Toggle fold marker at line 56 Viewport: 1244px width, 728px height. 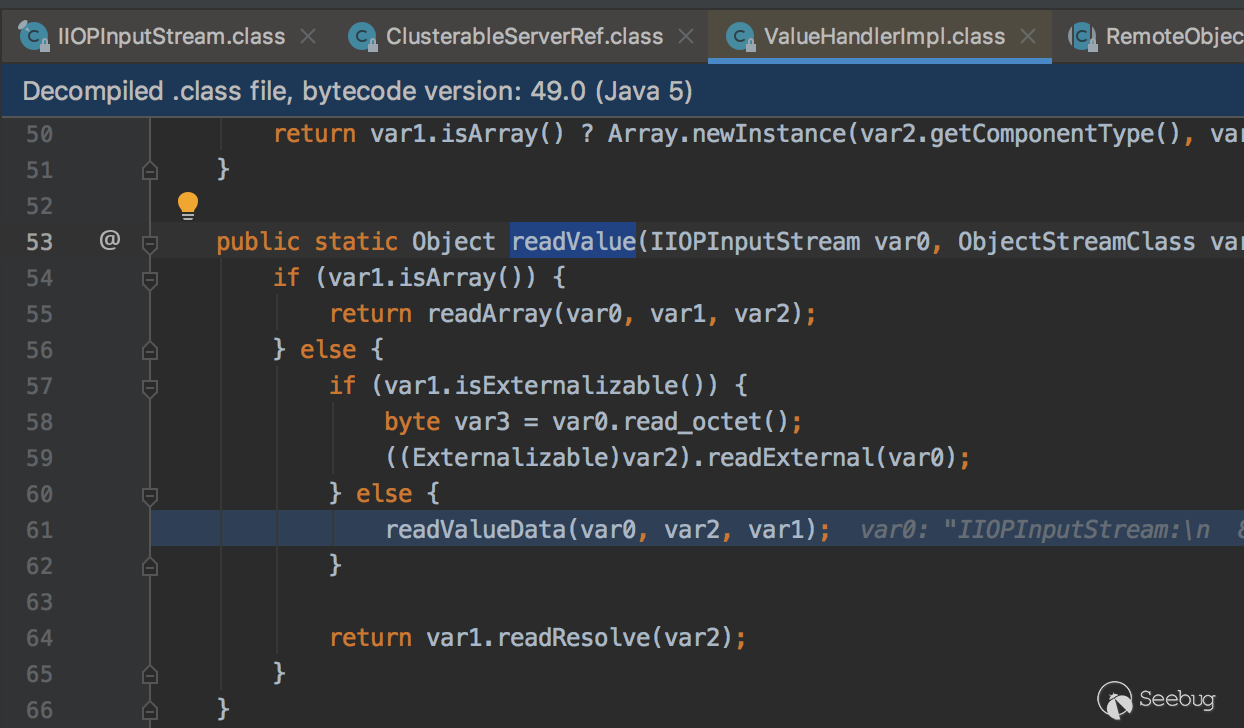(x=150, y=350)
